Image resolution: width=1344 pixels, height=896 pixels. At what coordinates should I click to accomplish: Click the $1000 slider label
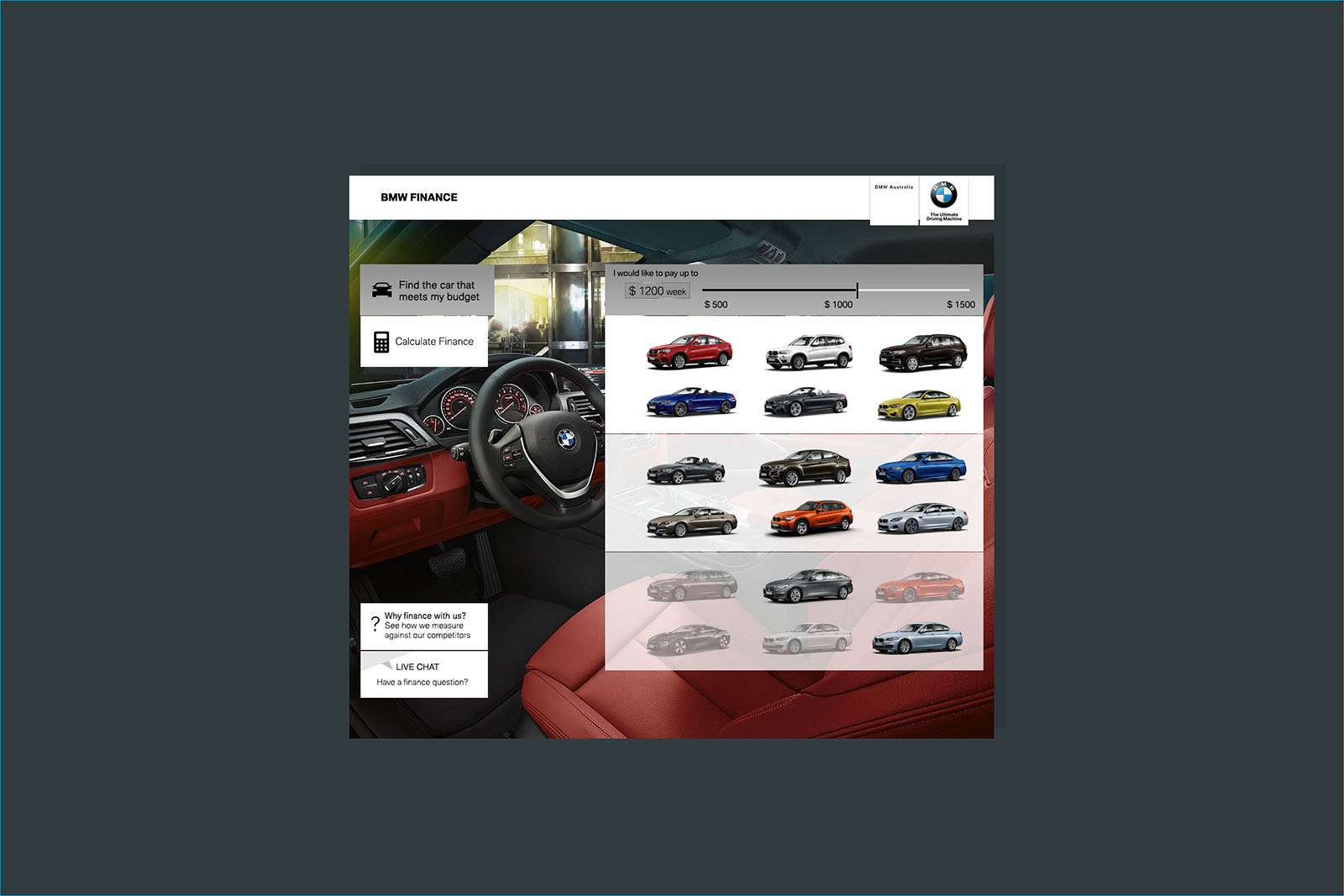coord(838,305)
